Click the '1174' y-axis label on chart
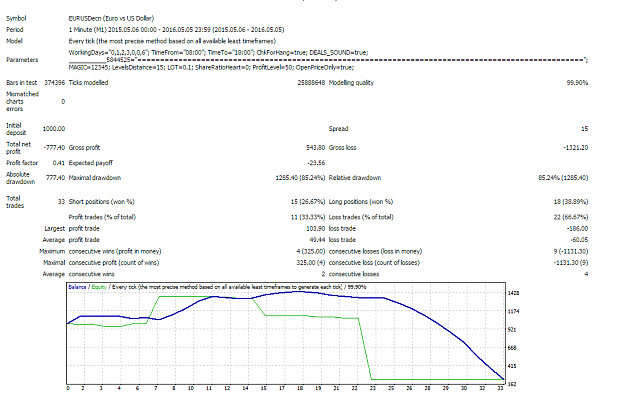Viewport: 625px width, 393px height. pyautogui.click(x=513, y=312)
